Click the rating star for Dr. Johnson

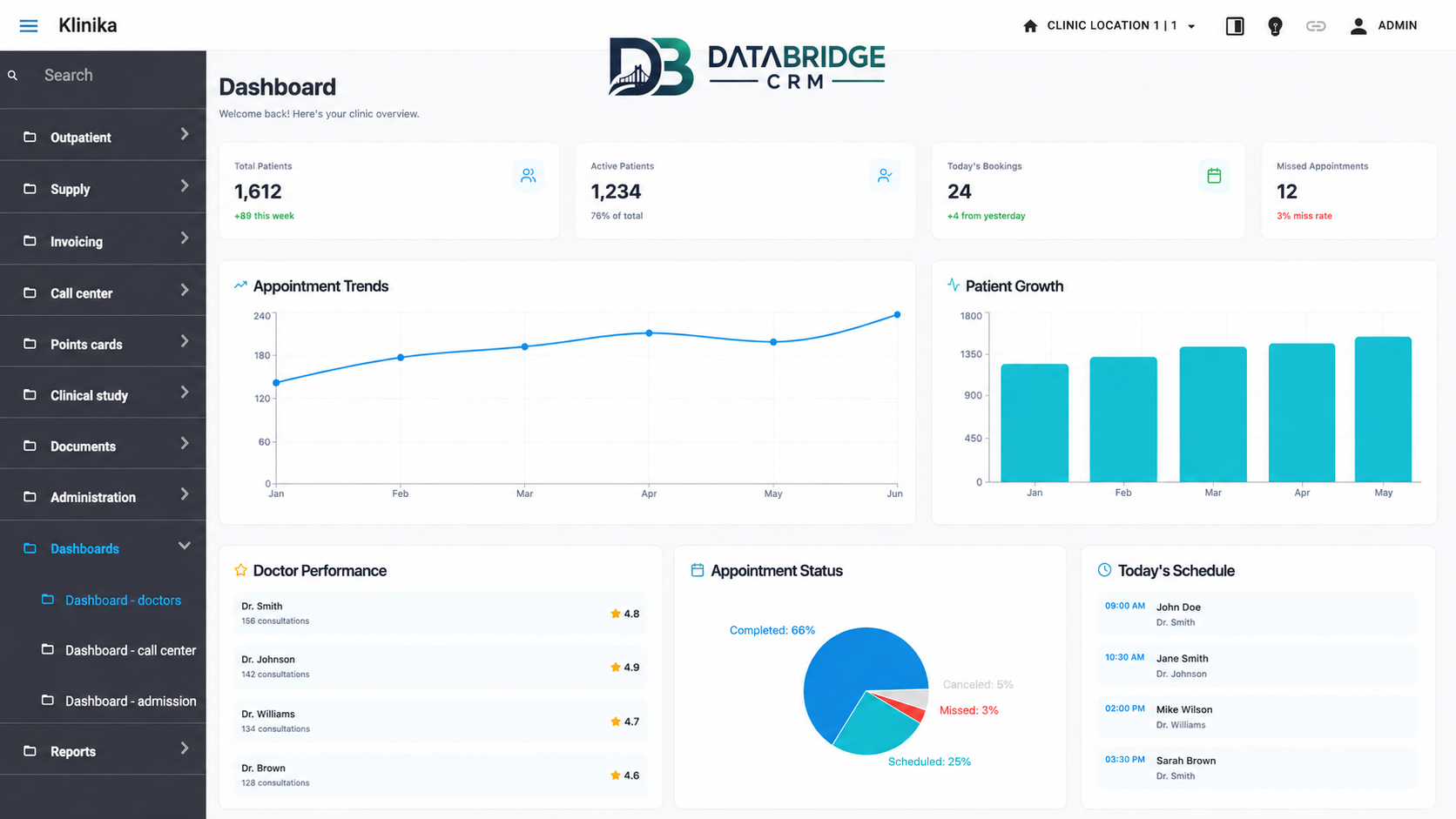click(x=616, y=667)
